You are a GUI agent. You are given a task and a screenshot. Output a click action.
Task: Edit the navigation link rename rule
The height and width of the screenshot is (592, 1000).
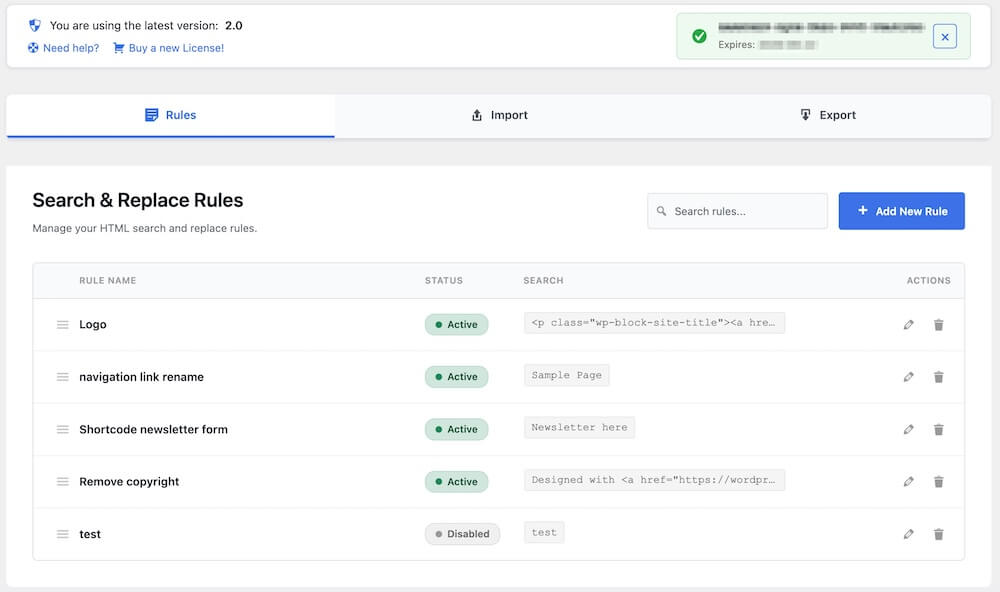point(908,377)
